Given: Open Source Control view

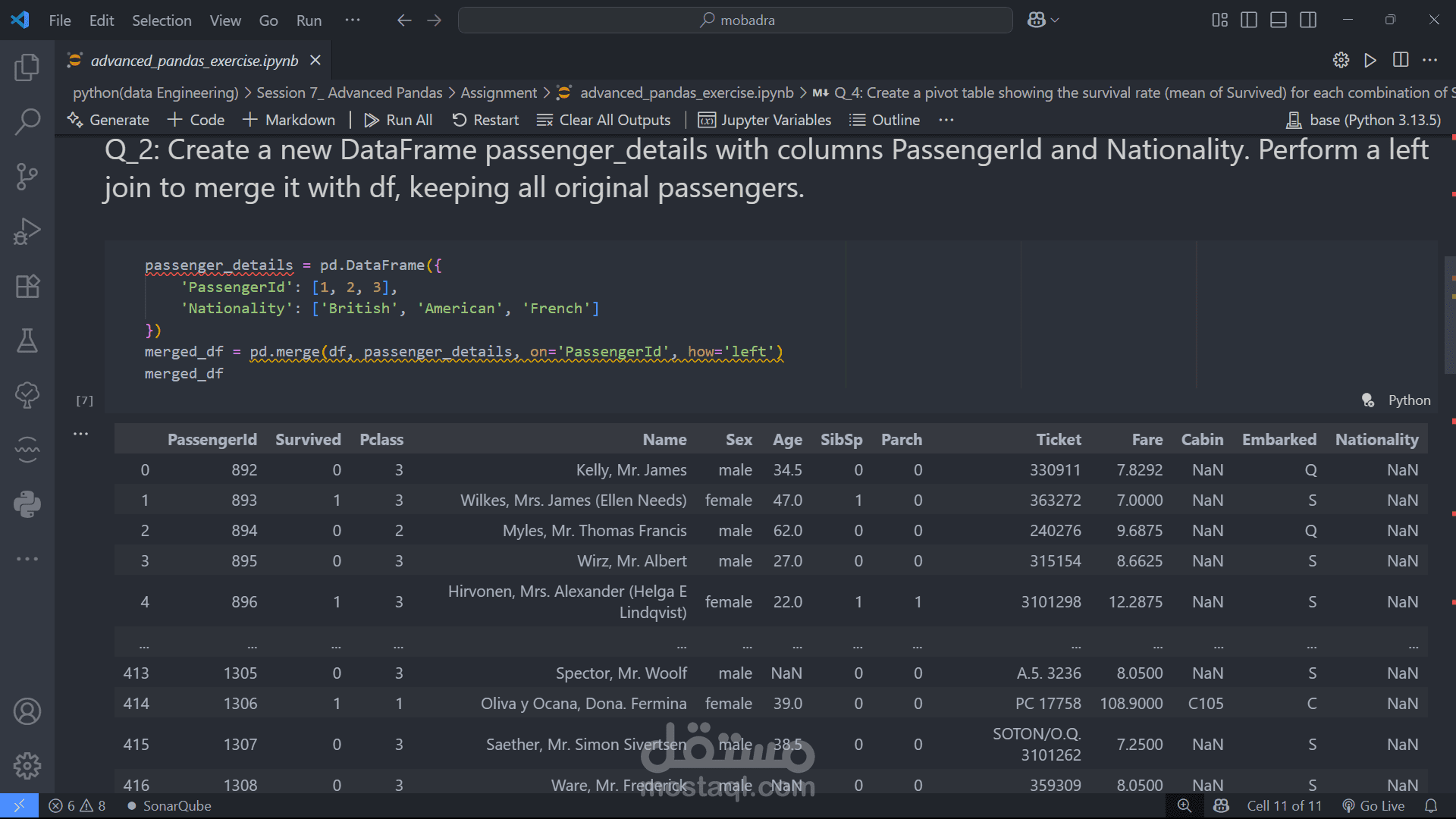Looking at the screenshot, I should click(x=27, y=177).
